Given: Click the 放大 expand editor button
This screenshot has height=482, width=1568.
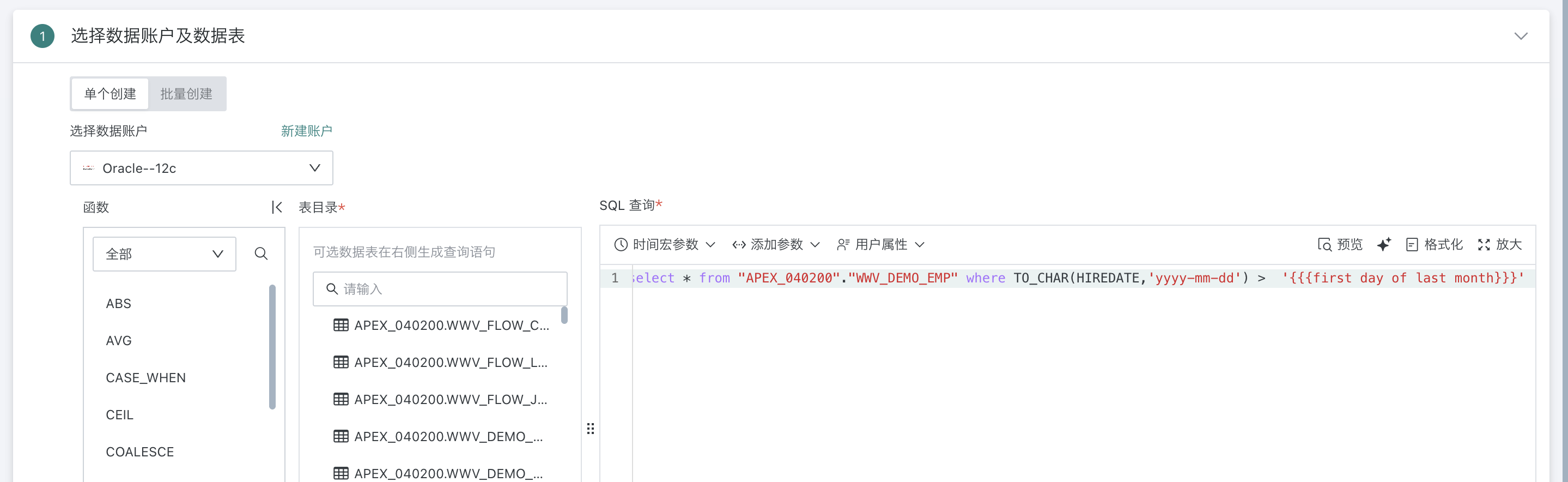Looking at the screenshot, I should 1500,245.
